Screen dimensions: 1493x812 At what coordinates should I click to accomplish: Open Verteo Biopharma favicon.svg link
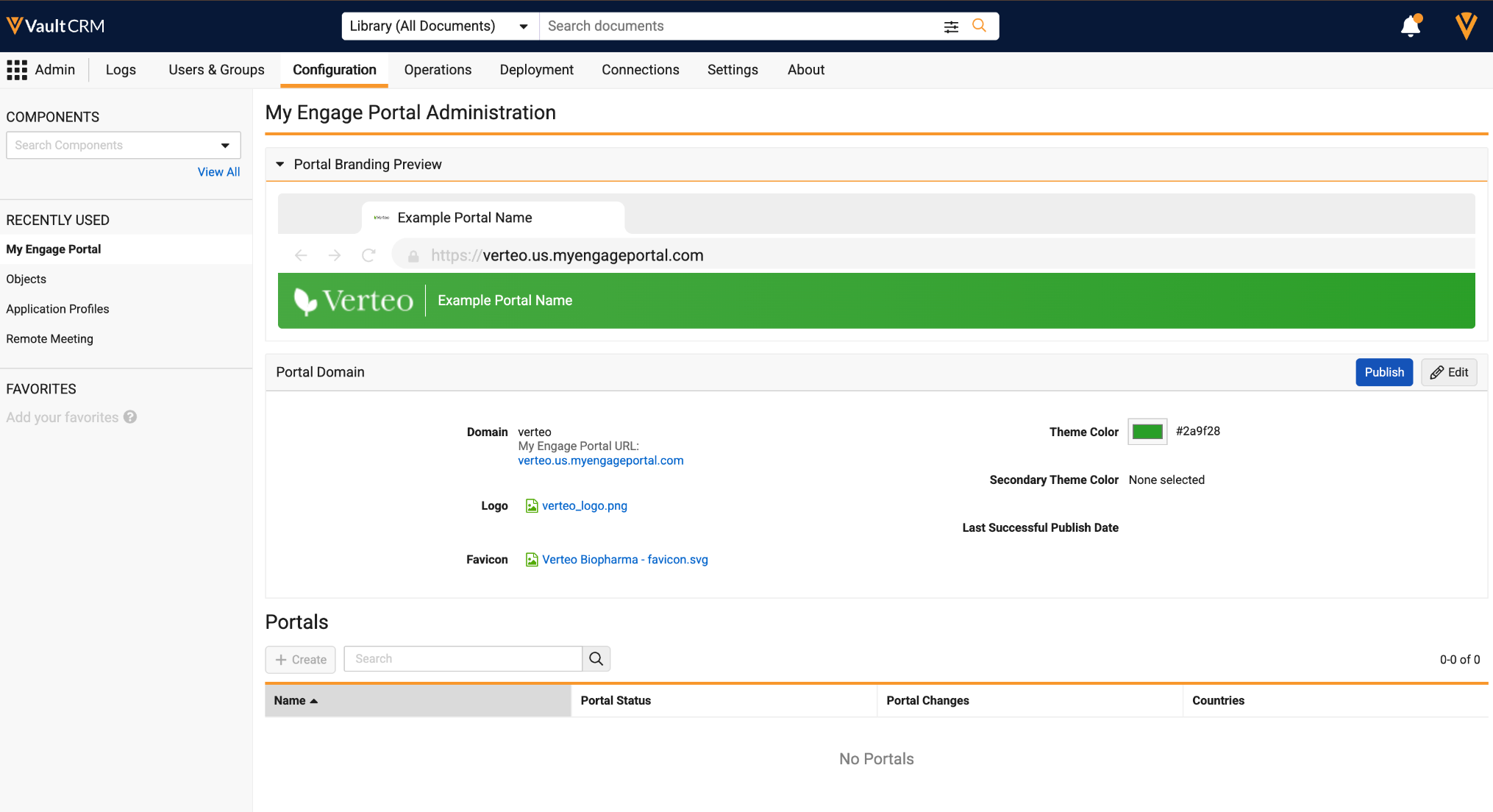625,560
